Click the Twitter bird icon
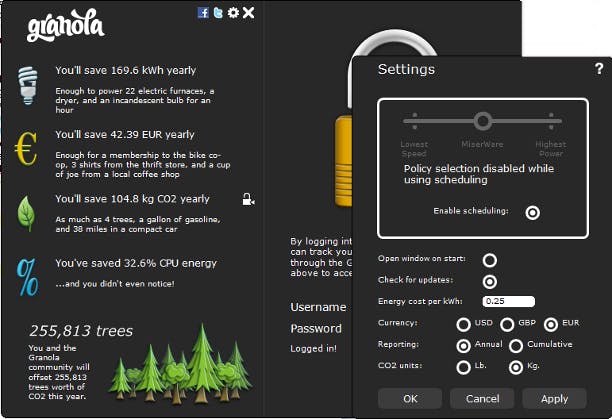This screenshot has width=612, height=419. point(218,13)
